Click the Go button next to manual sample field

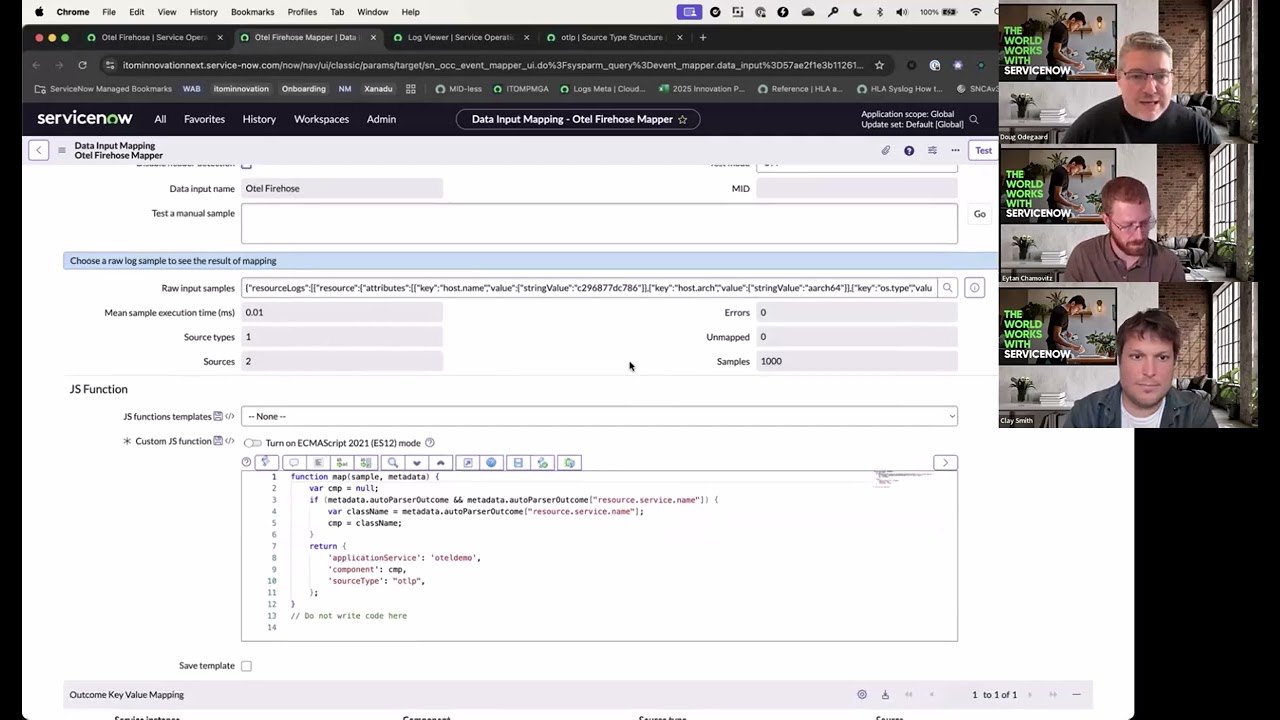979,213
